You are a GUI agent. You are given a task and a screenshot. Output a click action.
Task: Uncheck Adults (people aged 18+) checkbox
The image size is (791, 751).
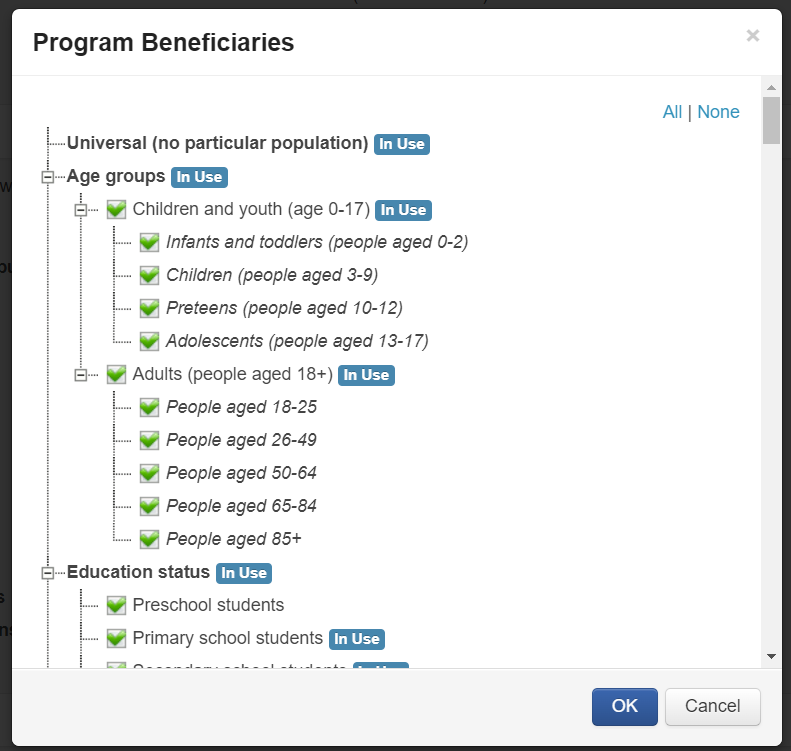coord(116,375)
